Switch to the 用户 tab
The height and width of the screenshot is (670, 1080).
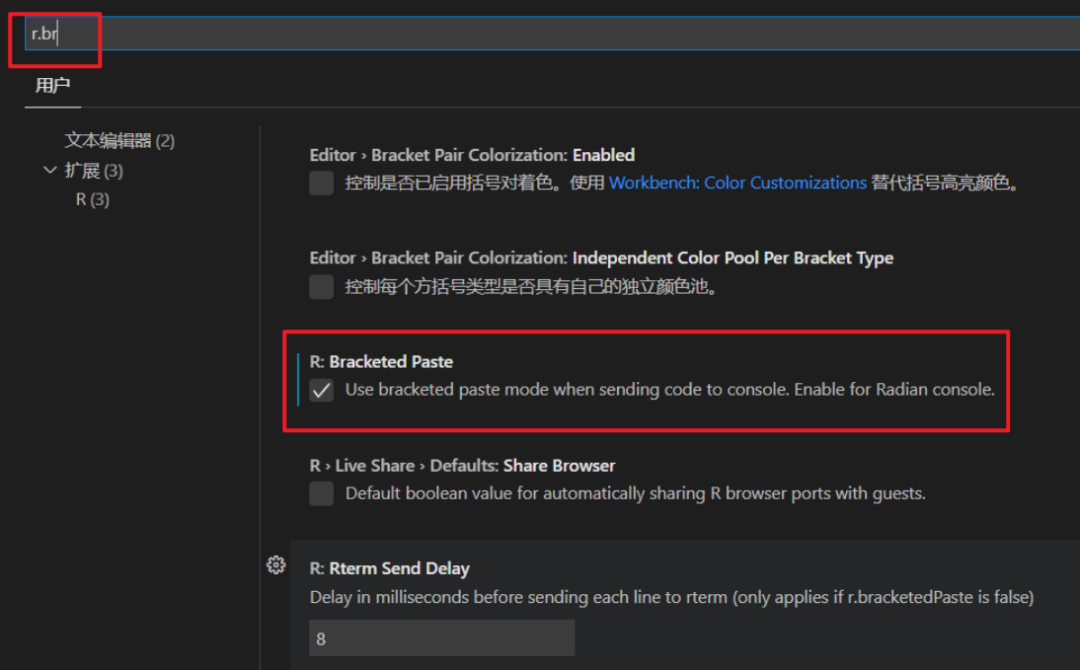tap(52, 86)
